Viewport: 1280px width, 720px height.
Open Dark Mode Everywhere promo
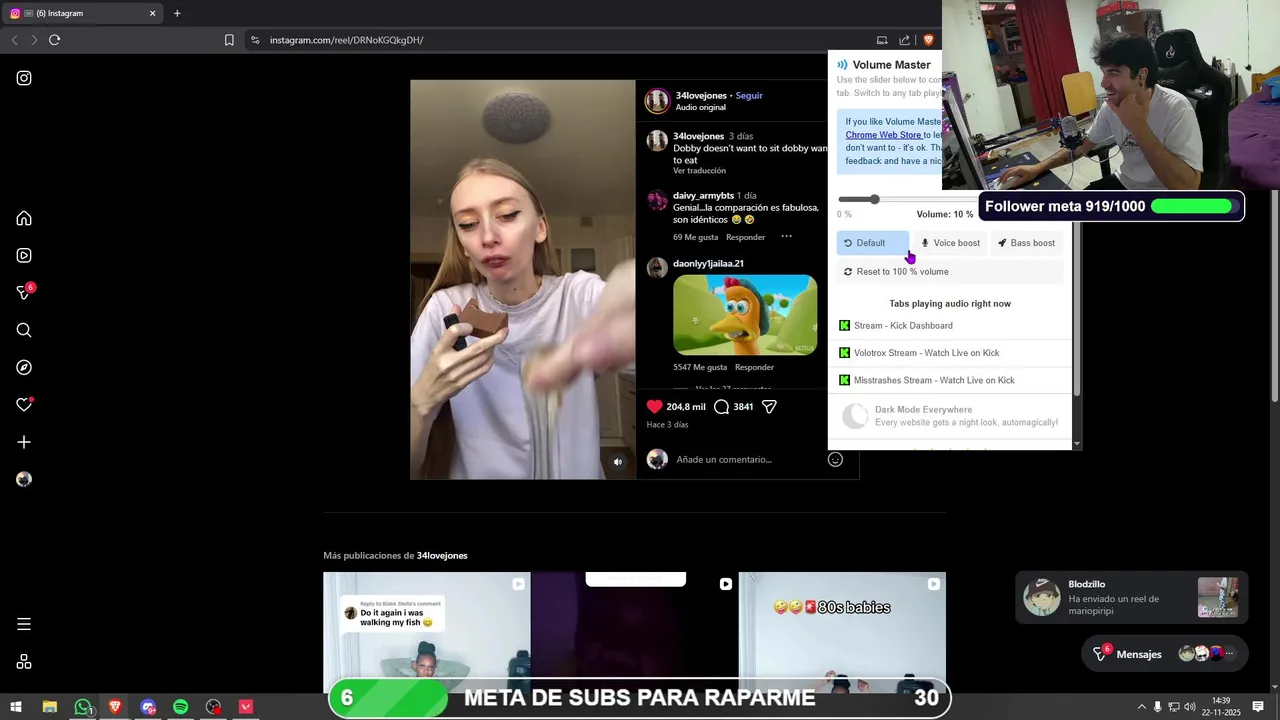(950, 416)
